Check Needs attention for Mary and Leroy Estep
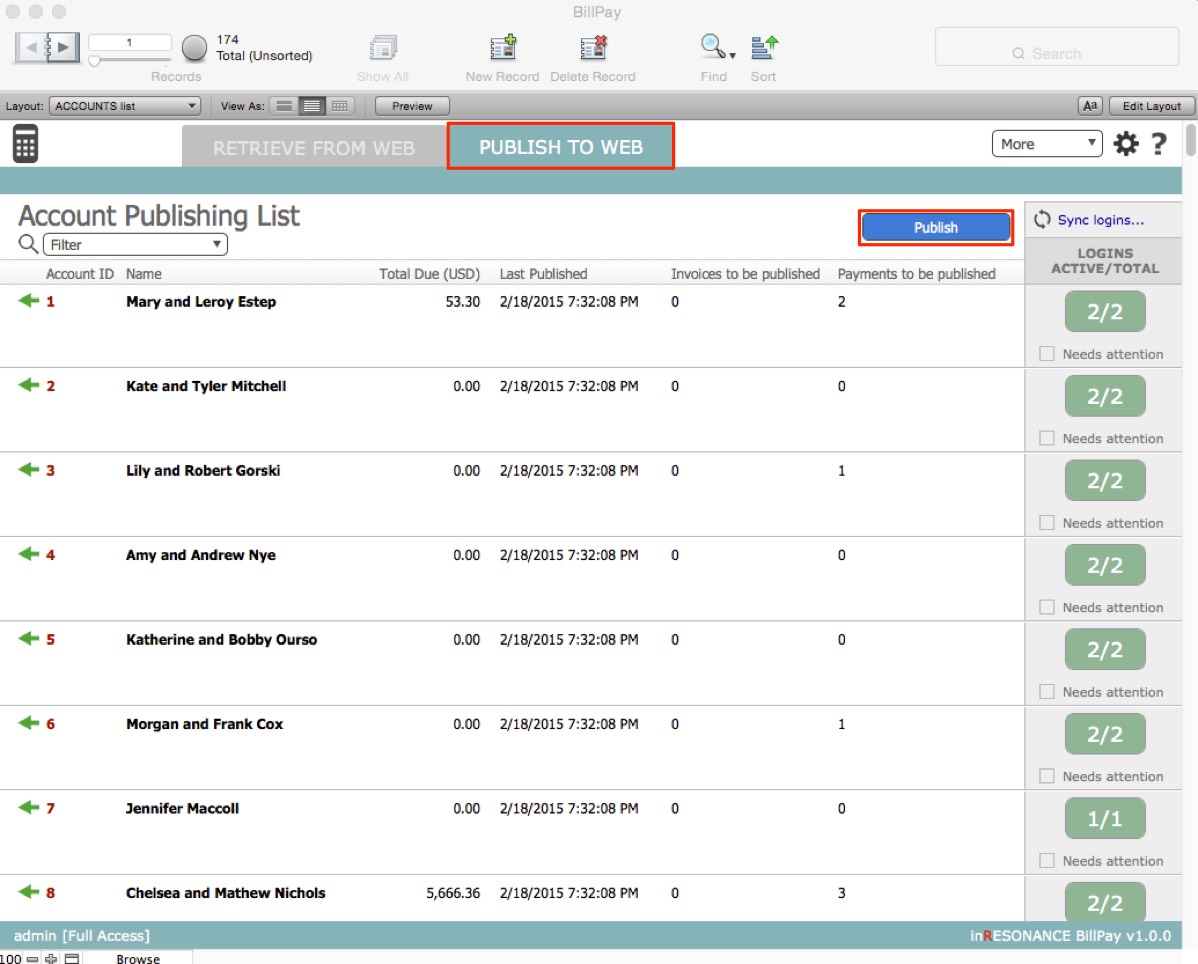 click(1047, 354)
